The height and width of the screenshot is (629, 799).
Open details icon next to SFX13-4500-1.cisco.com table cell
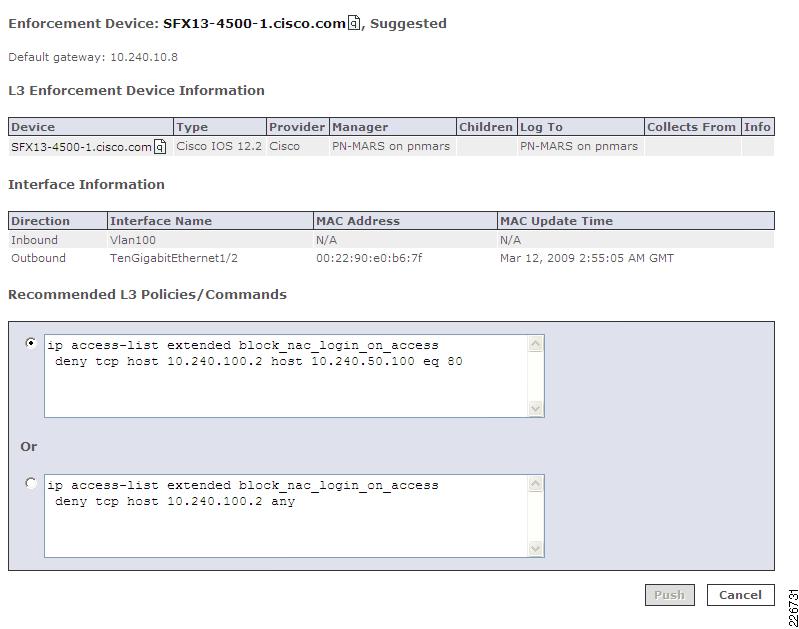[160, 147]
